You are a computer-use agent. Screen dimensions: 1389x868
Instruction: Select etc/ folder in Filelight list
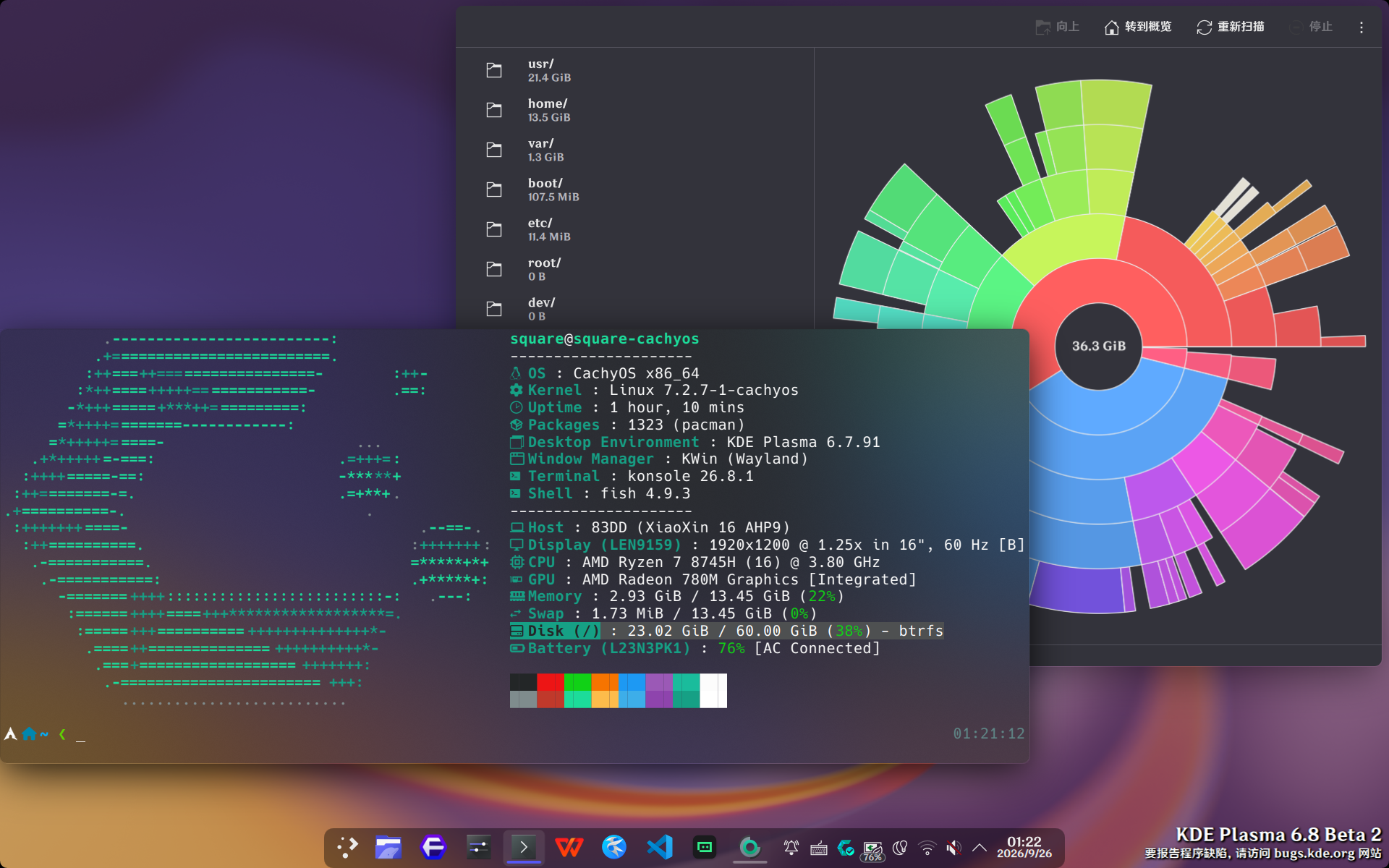tap(634, 229)
